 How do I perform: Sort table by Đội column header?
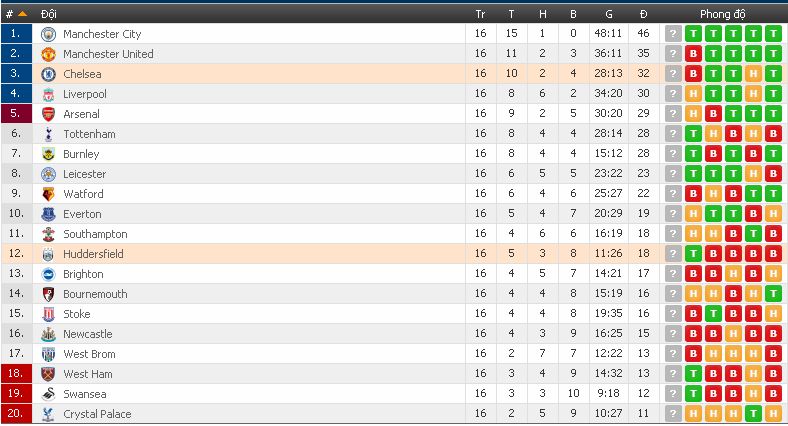[x=49, y=14]
